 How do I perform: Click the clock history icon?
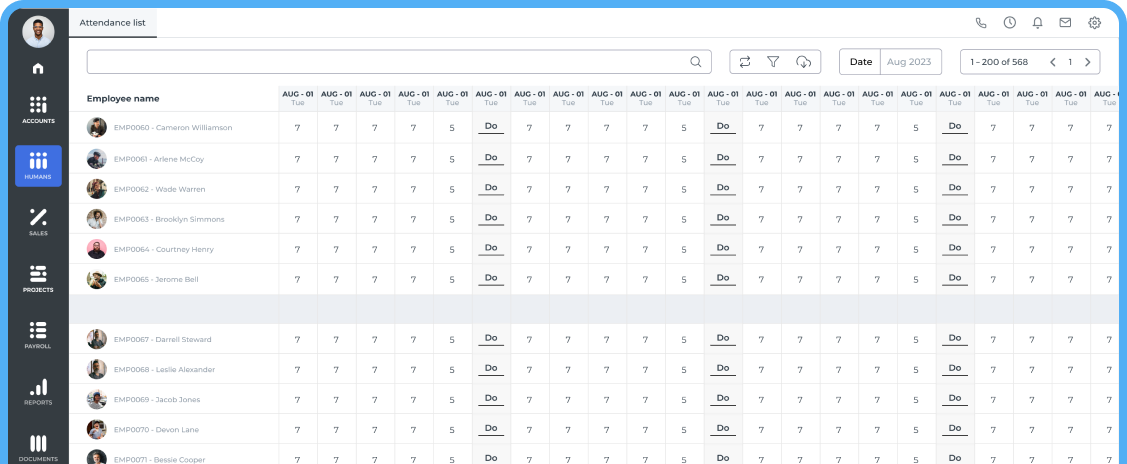[1010, 22]
